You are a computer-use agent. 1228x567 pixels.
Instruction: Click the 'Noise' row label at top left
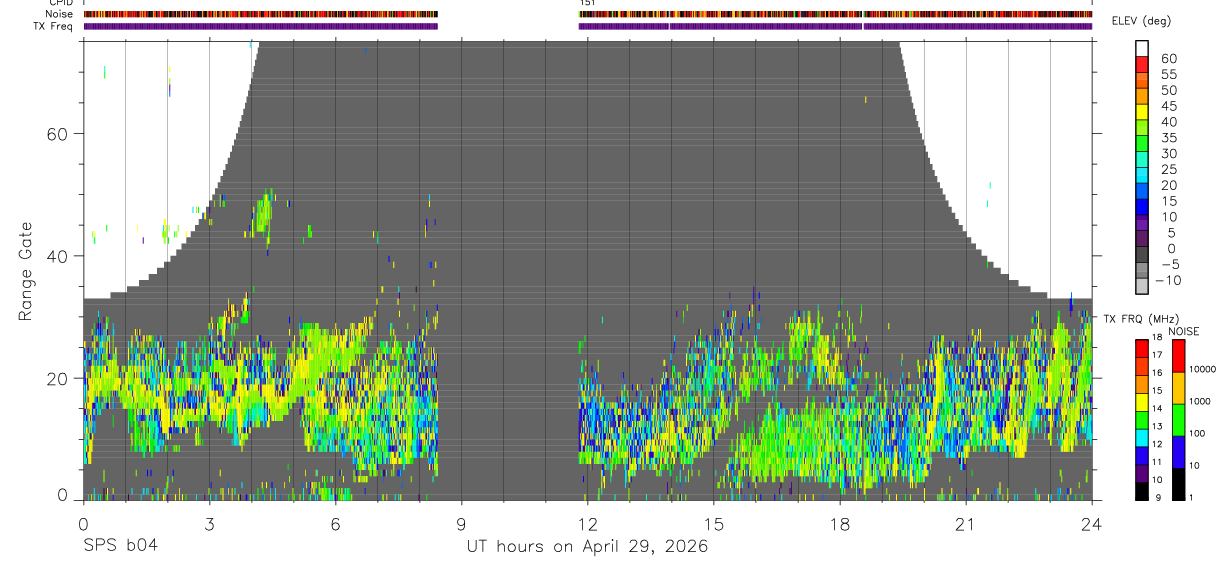[x=60, y=14]
